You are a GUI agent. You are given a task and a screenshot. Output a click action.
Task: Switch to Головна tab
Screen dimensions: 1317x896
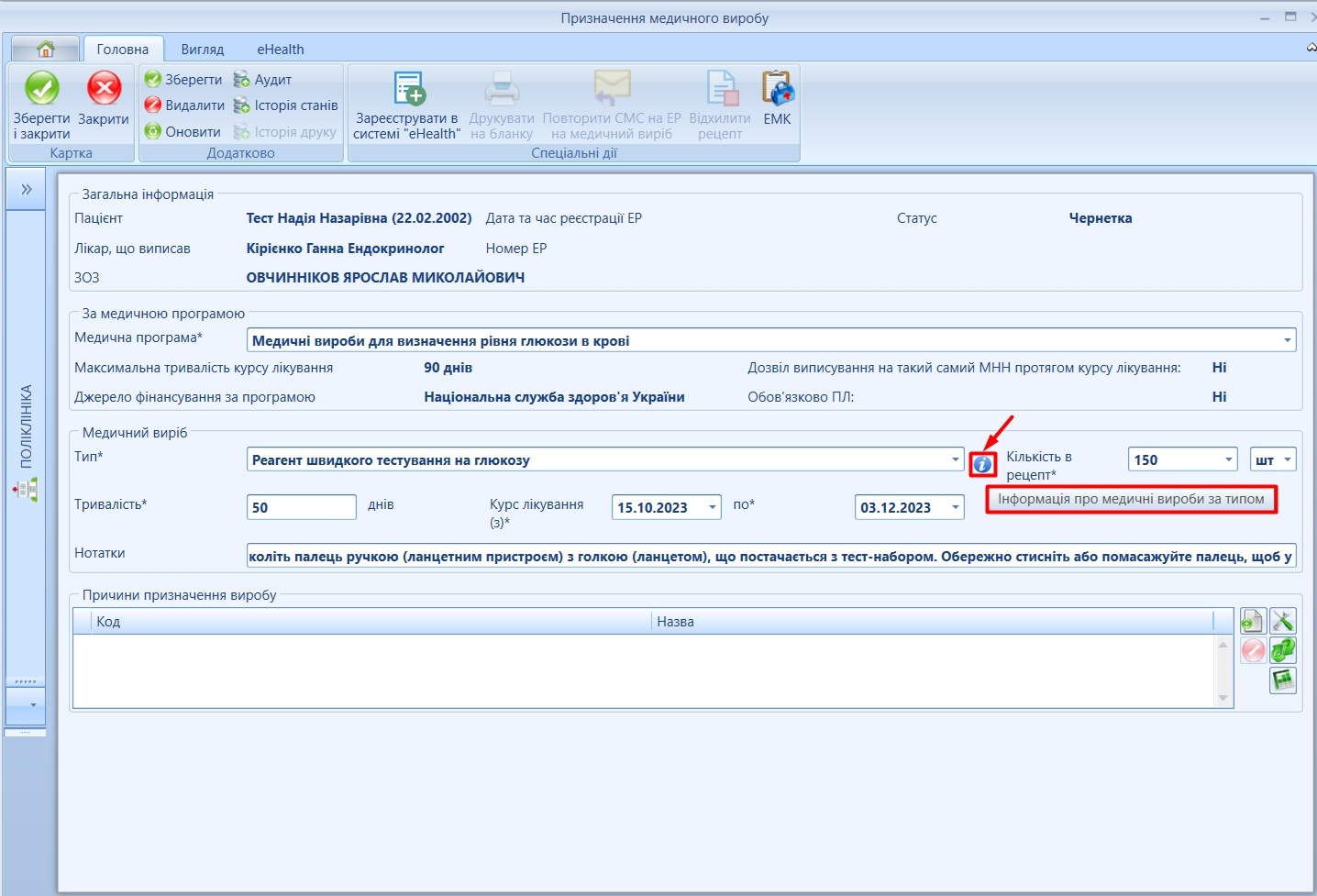(123, 50)
